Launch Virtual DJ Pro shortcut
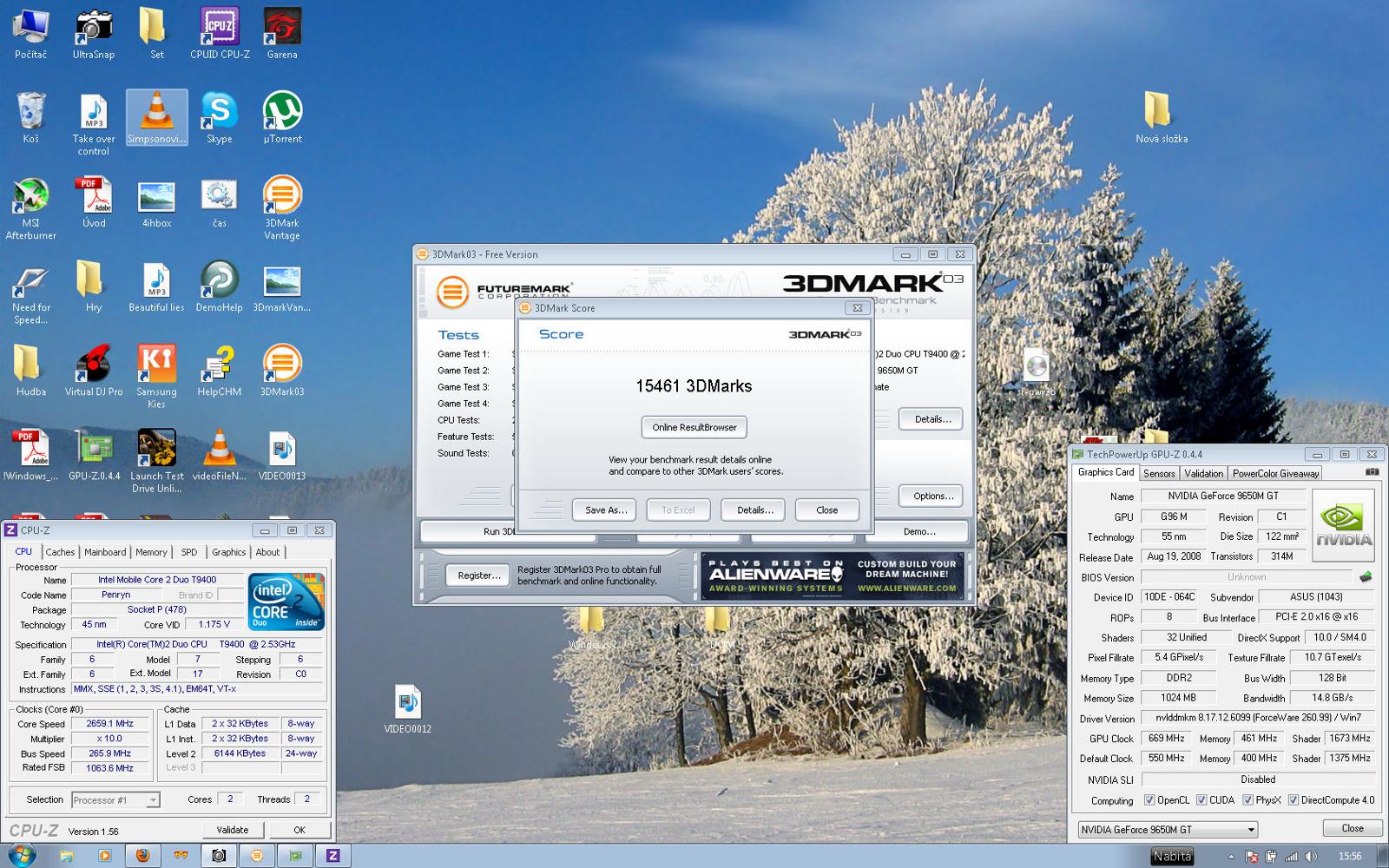 pyautogui.click(x=94, y=371)
